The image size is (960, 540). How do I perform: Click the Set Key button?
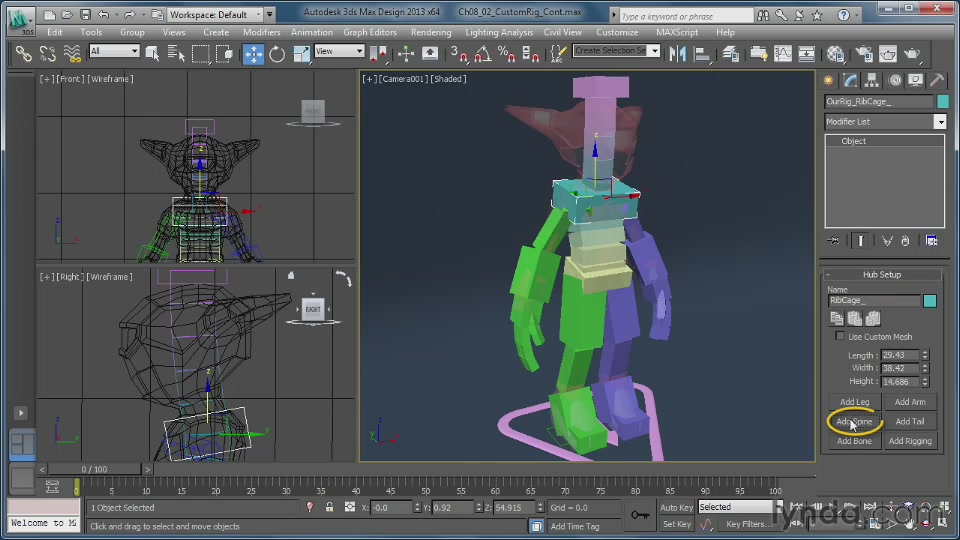click(x=677, y=524)
